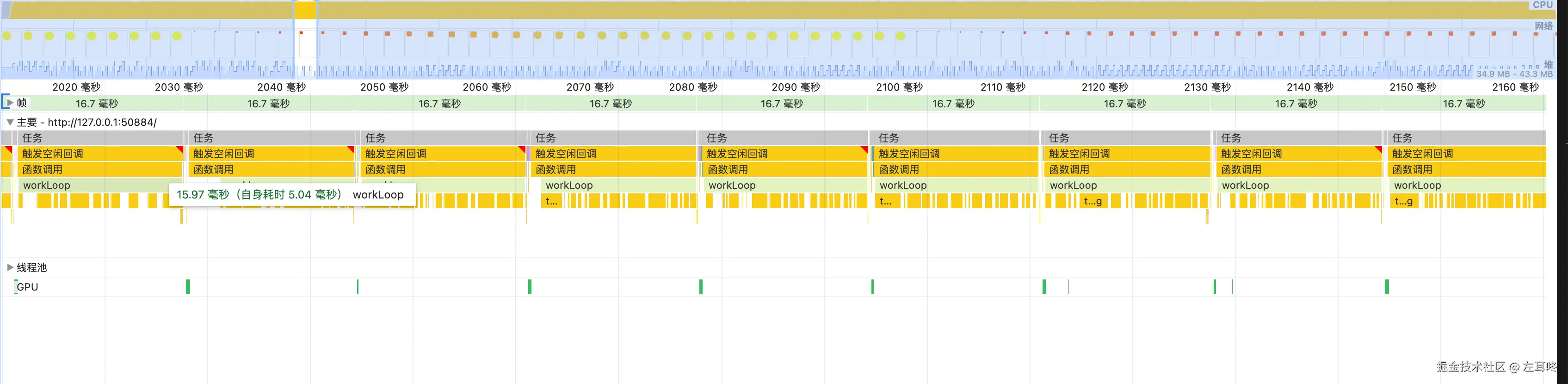The height and width of the screenshot is (384, 1568).
Task: Click the 2090 毫秒 ruler label
Action: tap(796, 87)
